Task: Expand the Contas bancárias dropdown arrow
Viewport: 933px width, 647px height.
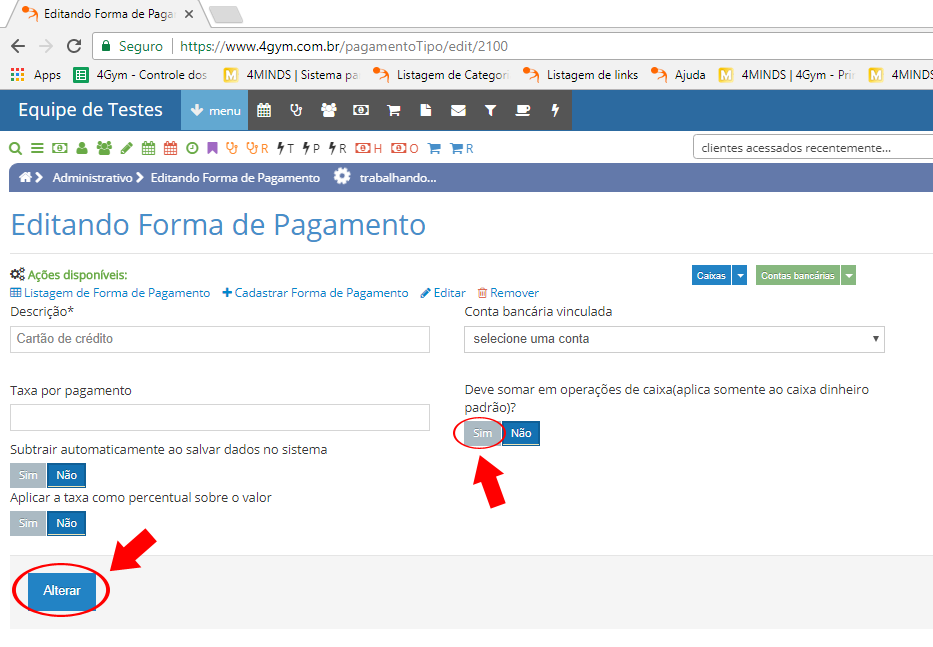Action: (848, 276)
